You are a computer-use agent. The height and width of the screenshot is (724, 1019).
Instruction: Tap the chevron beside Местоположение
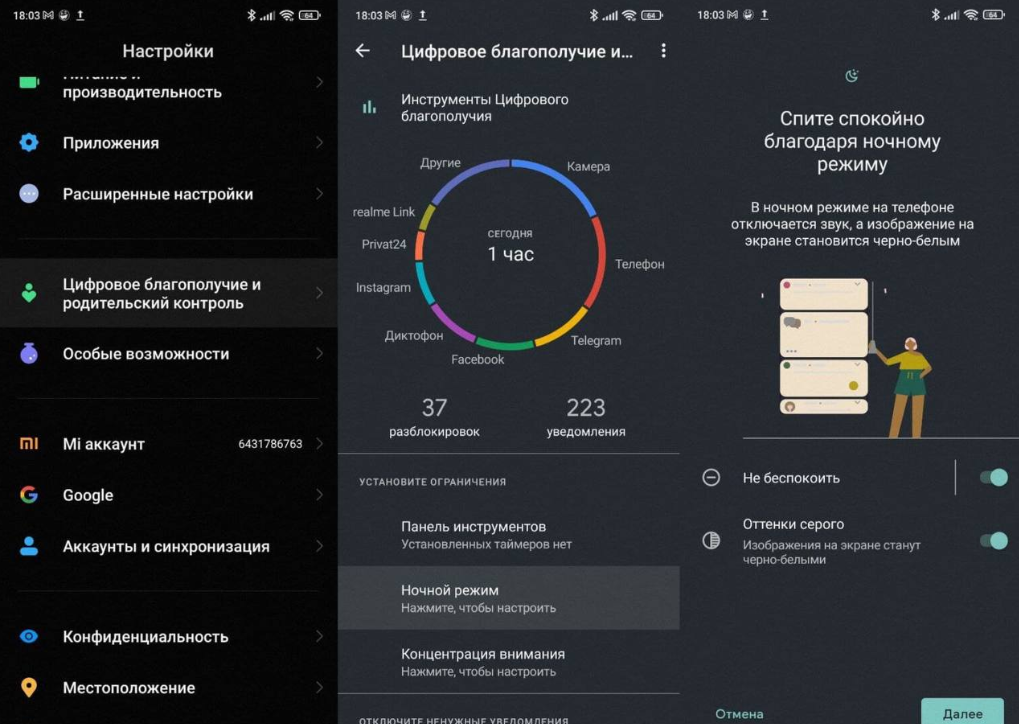coord(319,688)
